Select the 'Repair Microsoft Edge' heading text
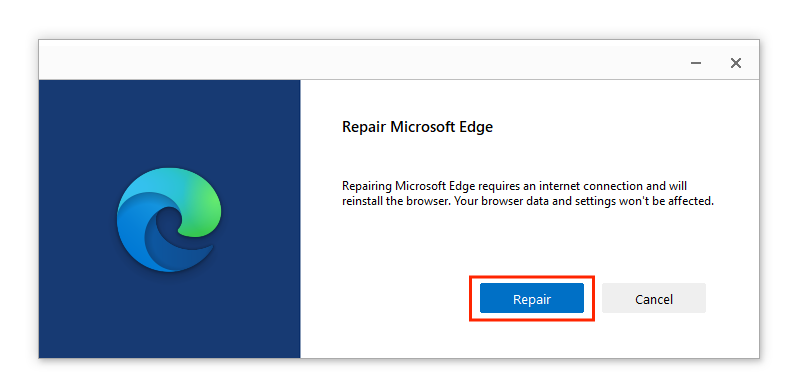 [x=417, y=127]
